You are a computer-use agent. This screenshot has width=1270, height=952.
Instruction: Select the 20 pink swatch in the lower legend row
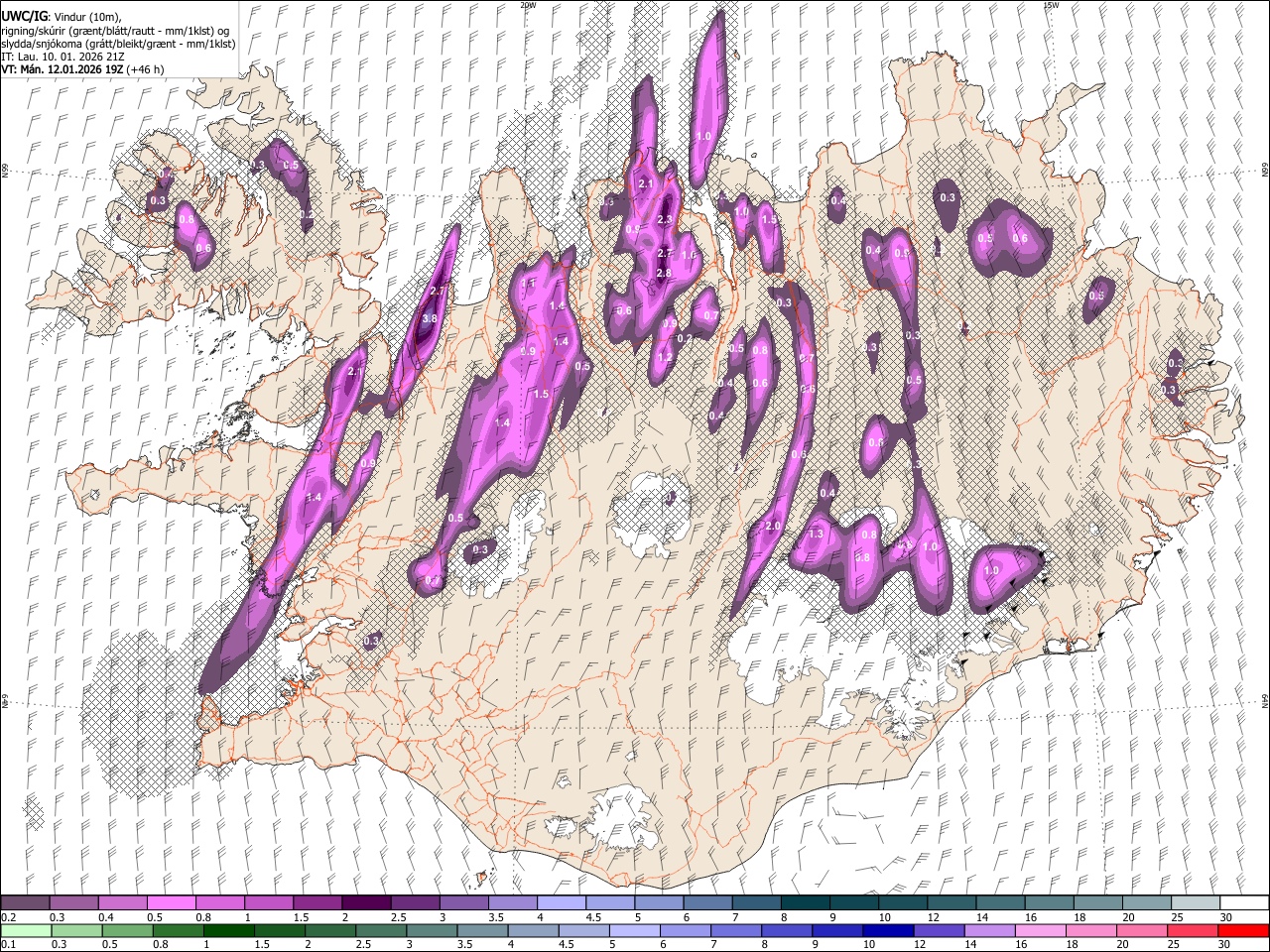click(x=1141, y=930)
